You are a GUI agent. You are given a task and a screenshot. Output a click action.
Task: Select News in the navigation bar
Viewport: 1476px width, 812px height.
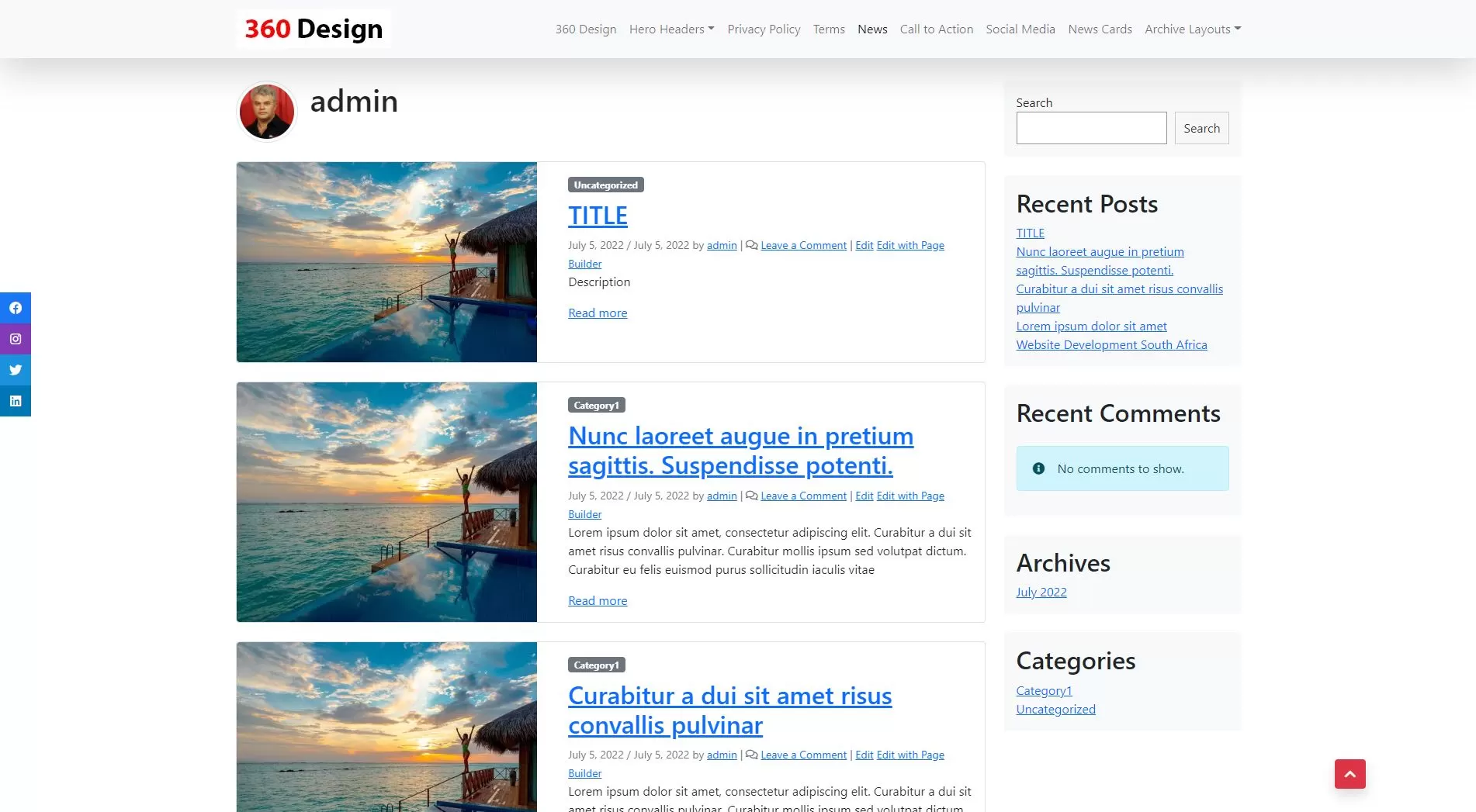point(872,29)
